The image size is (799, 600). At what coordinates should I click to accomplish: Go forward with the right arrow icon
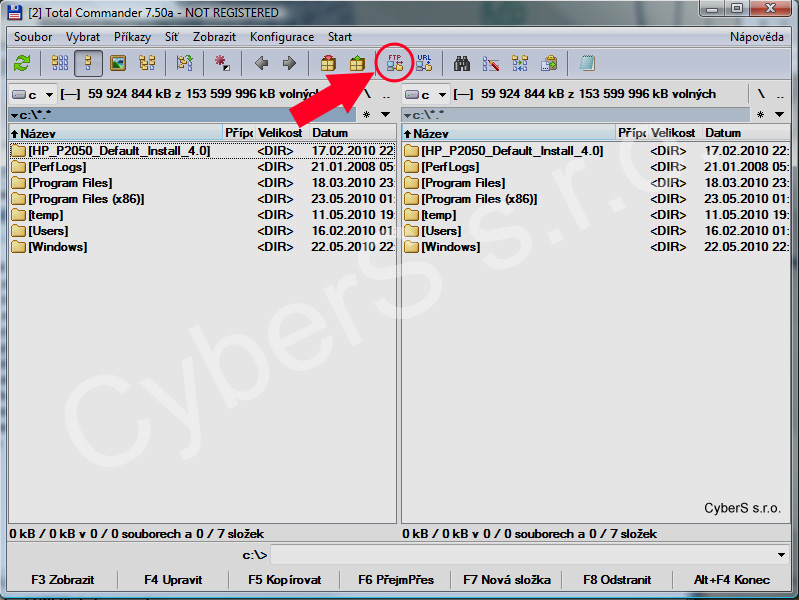tap(289, 63)
